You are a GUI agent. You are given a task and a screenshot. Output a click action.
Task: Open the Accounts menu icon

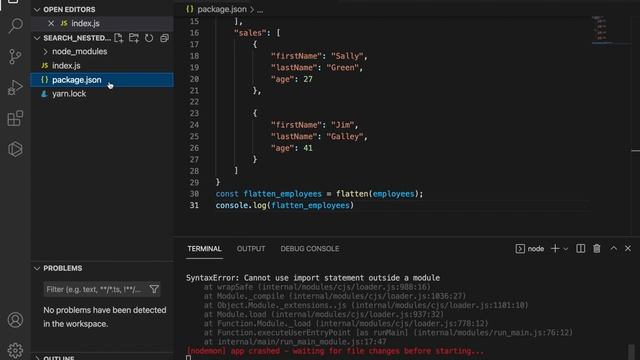pos(15,320)
